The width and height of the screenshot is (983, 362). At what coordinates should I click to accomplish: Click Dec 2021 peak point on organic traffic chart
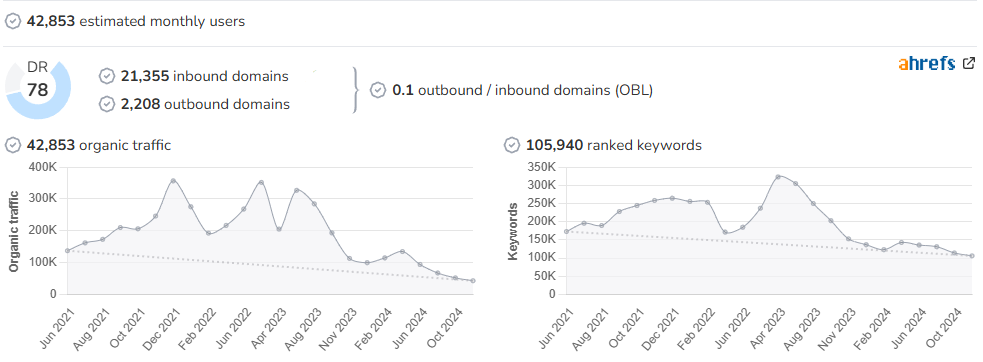click(x=173, y=181)
